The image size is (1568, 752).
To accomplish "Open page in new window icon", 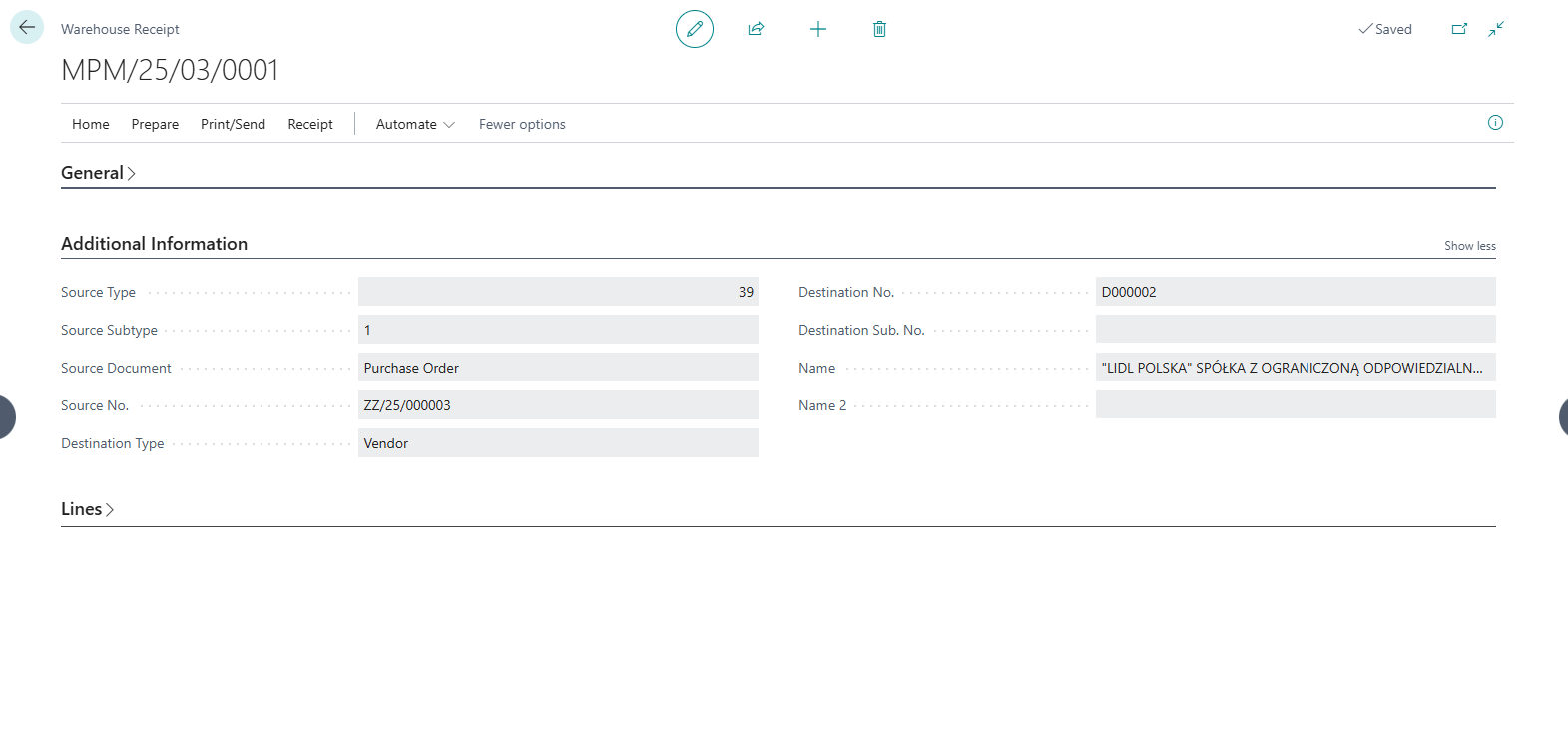I will coord(1459,29).
